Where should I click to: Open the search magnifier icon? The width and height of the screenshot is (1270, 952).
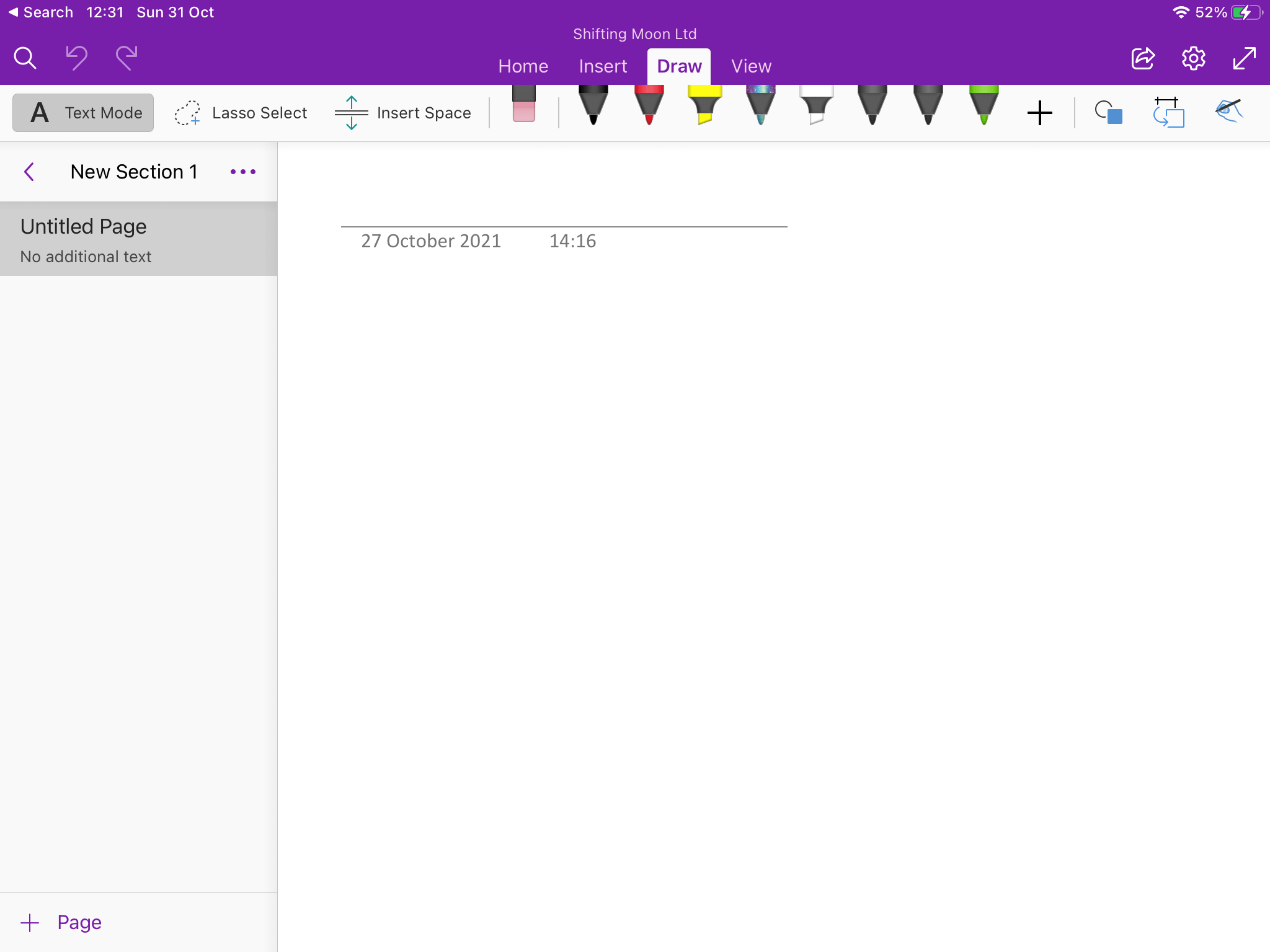pyautogui.click(x=25, y=59)
